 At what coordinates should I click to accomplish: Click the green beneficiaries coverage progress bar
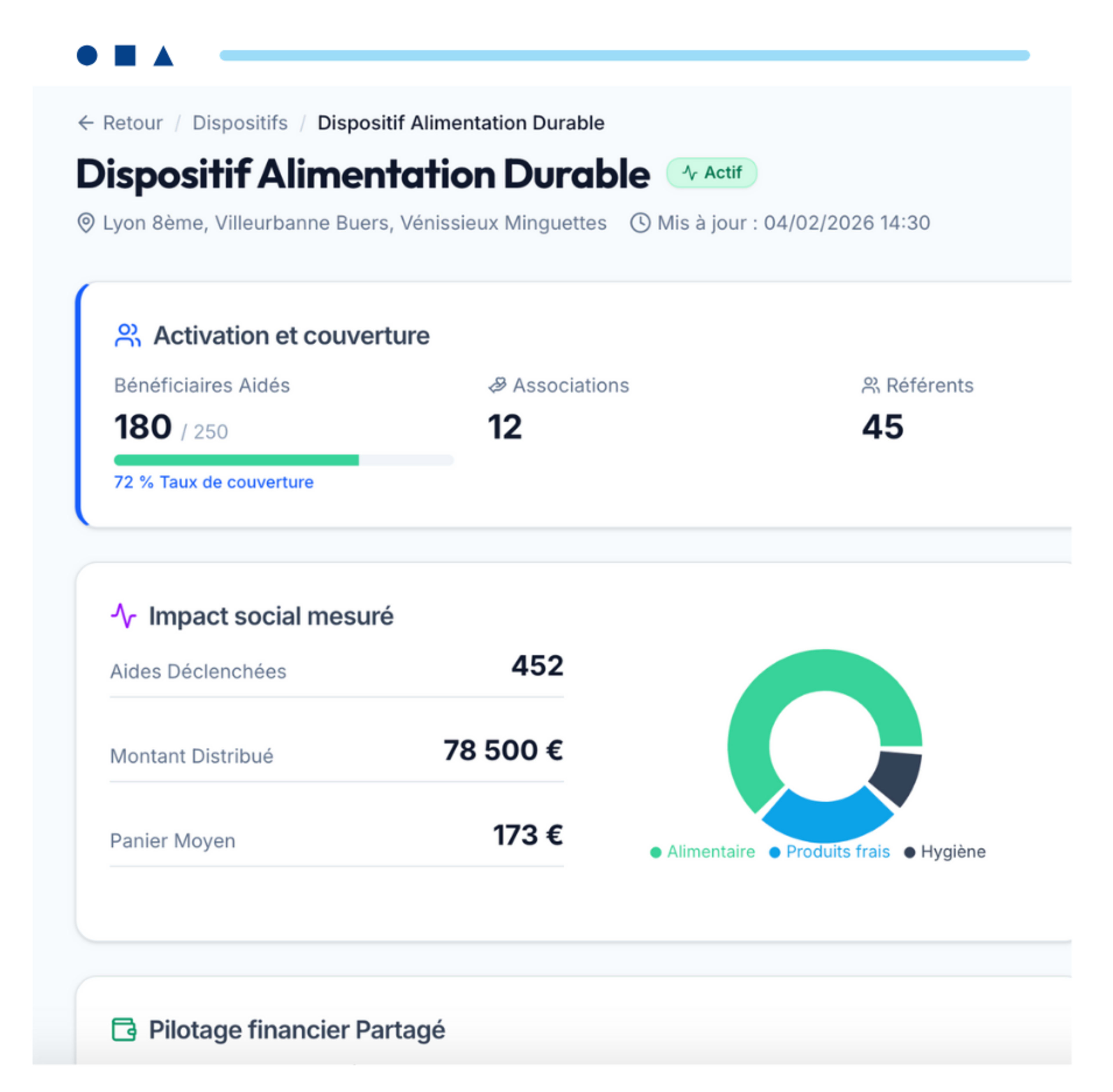236,460
